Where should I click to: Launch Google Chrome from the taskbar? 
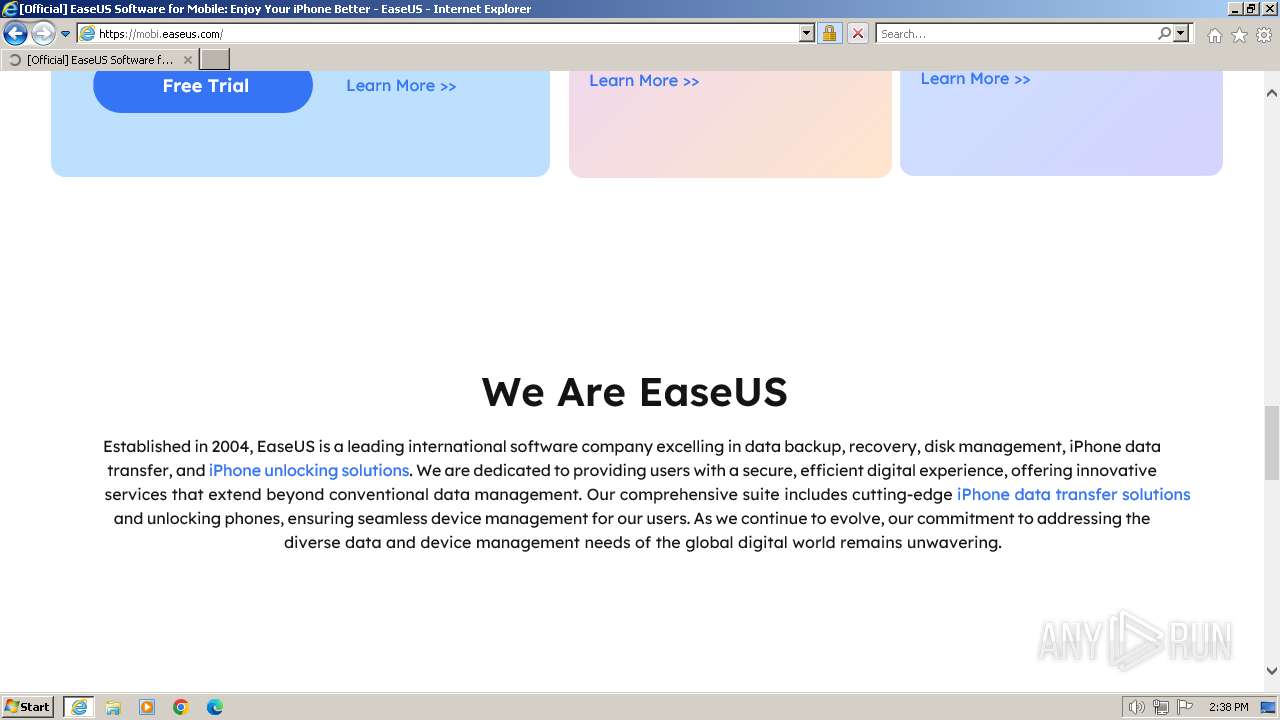(181, 707)
